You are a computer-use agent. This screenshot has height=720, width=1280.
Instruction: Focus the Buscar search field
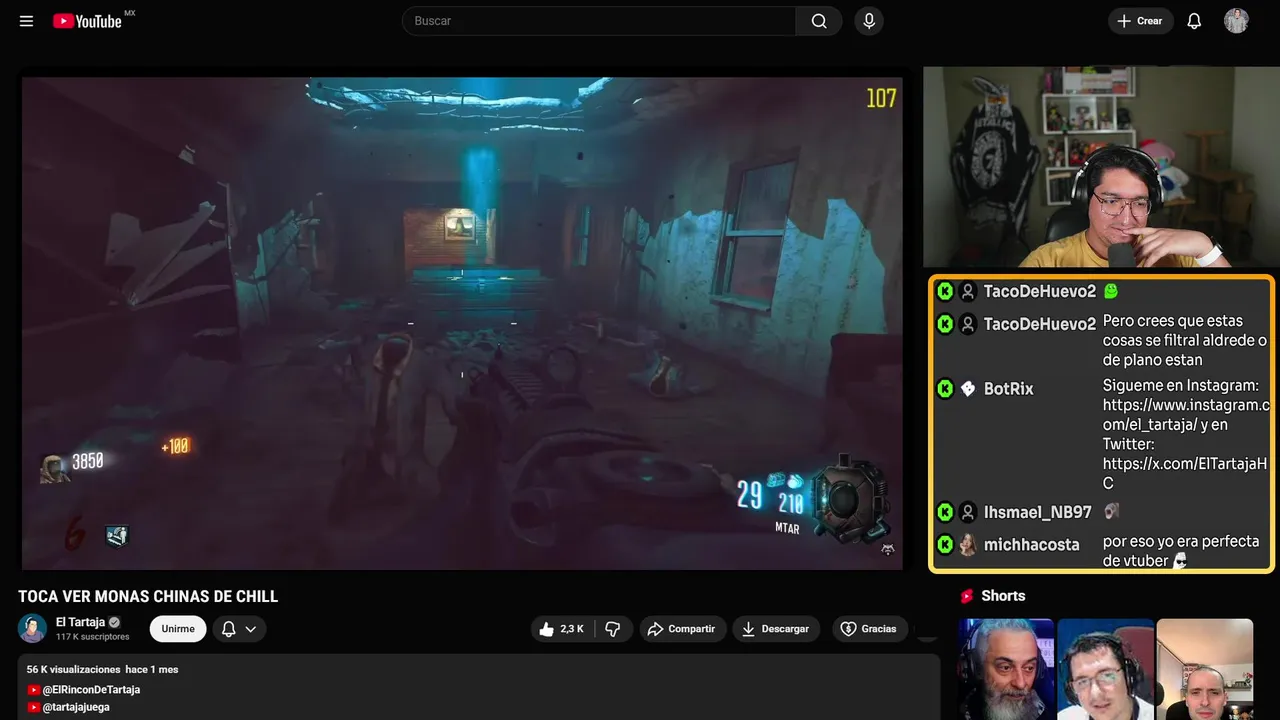click(599, 21)
